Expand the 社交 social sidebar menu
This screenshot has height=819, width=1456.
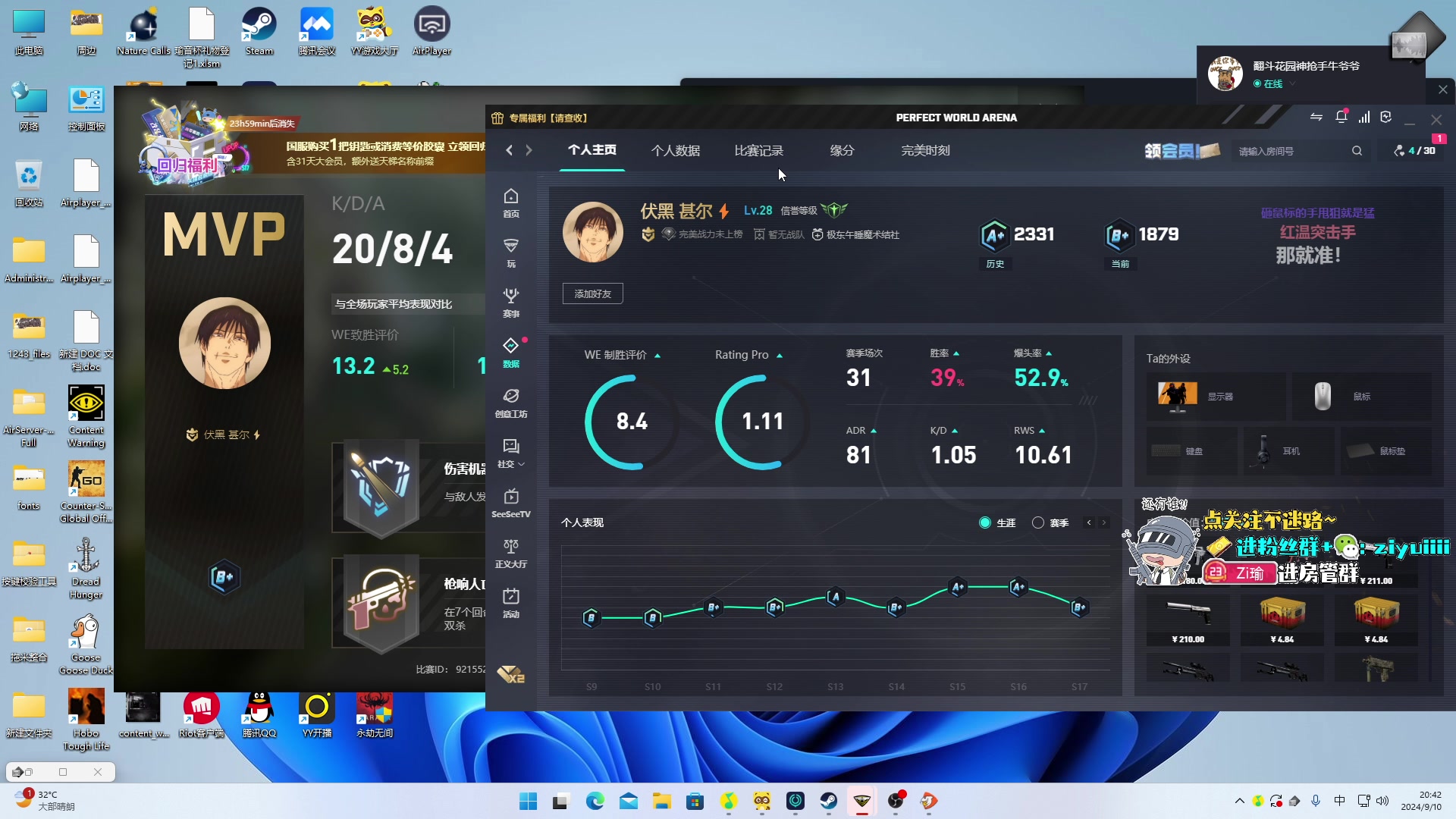click(x=511, y=453)
